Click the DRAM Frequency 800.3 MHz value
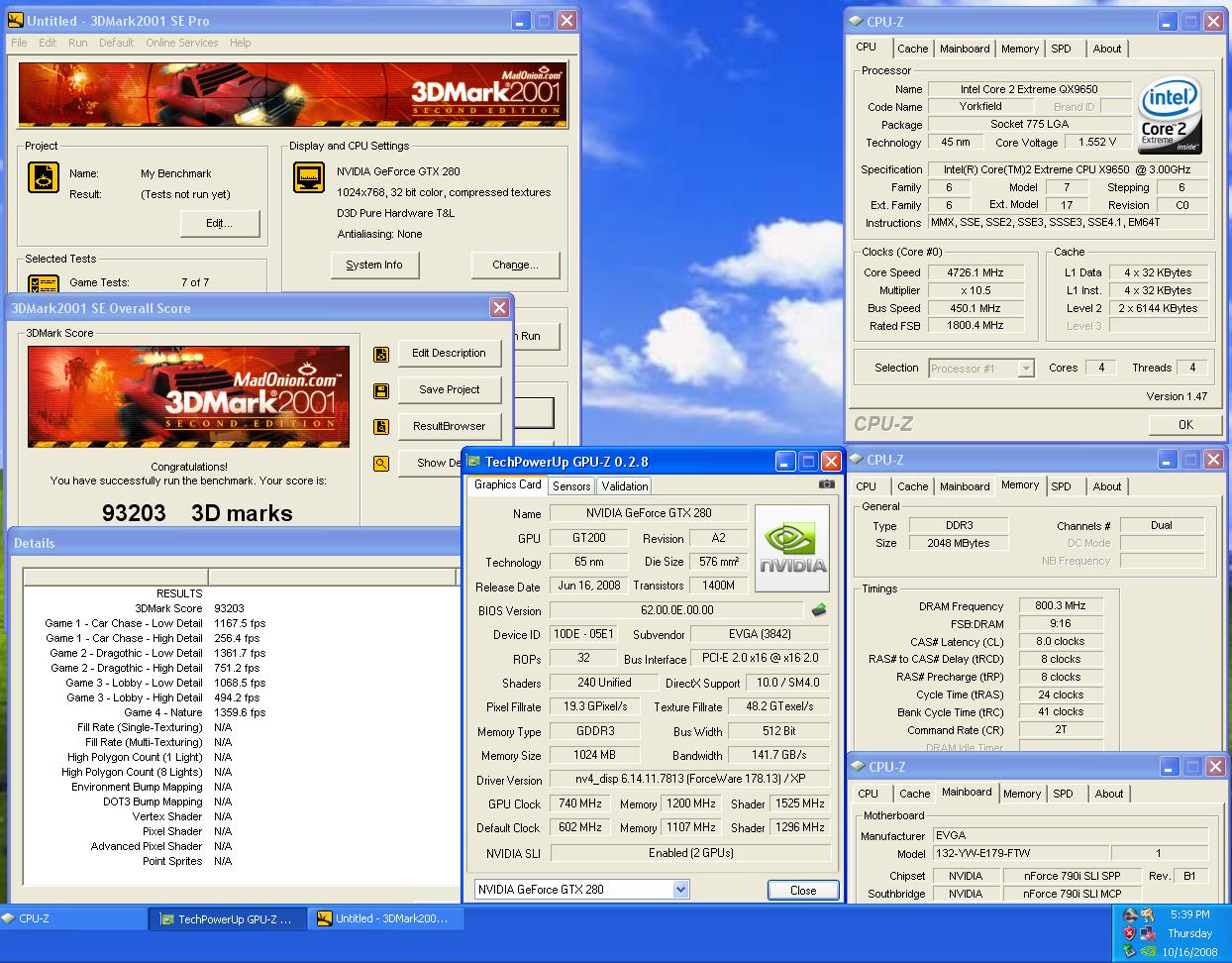 tap(1060, 606)
